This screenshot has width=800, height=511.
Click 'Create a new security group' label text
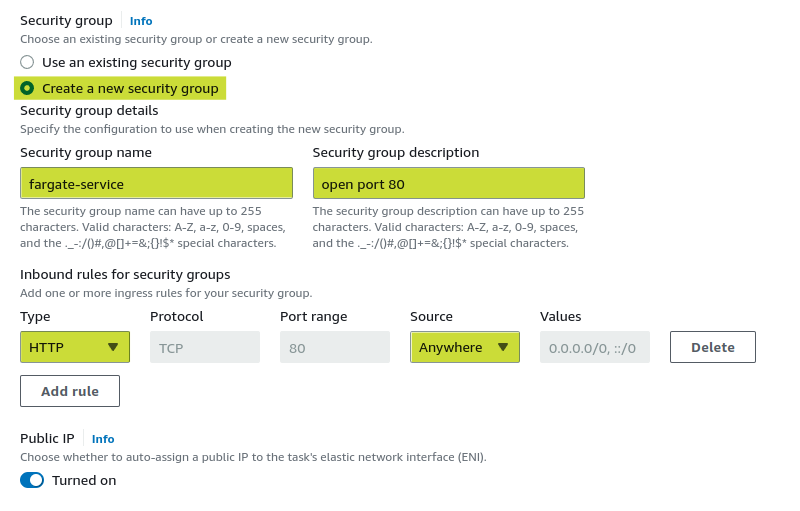[130, 89]
